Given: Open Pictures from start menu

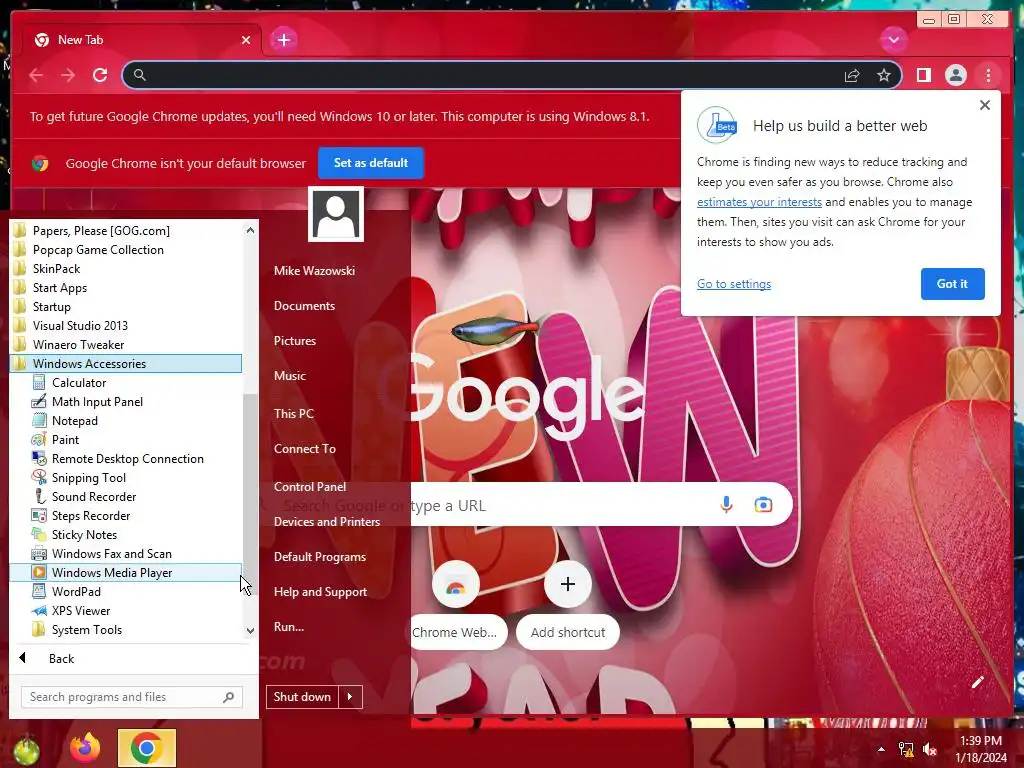Looking at the screenshot, I should click(x=295, y=341).
